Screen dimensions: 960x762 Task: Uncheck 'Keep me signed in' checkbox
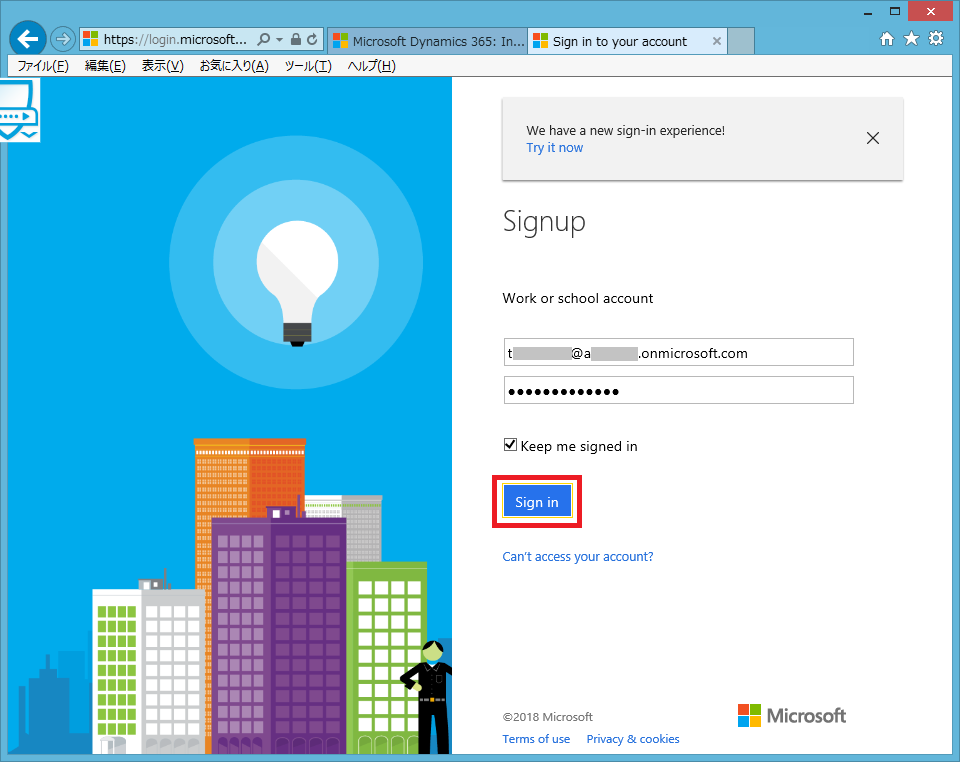(510, 445)
